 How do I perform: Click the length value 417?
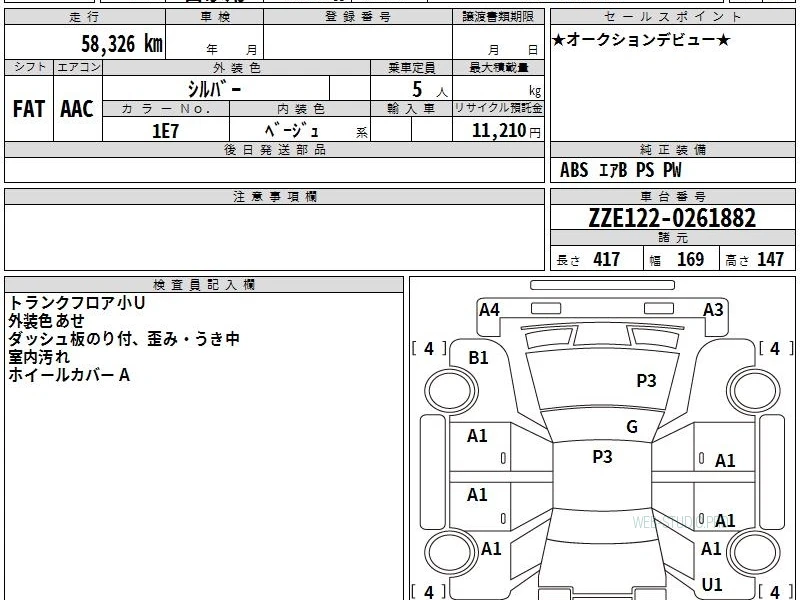click(x=607, y=259)
